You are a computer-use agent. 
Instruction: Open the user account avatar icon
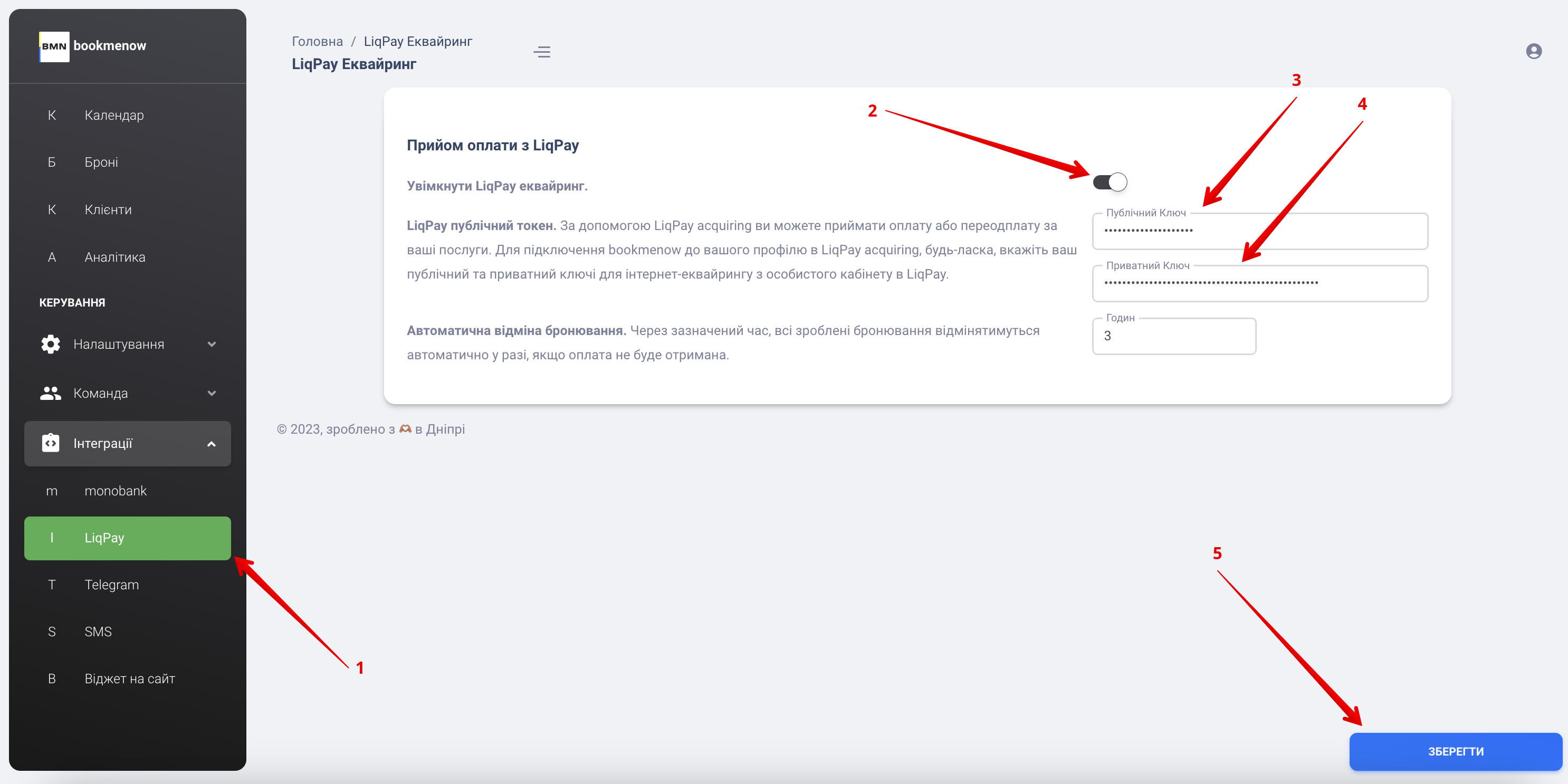[x=1533, y=51]
